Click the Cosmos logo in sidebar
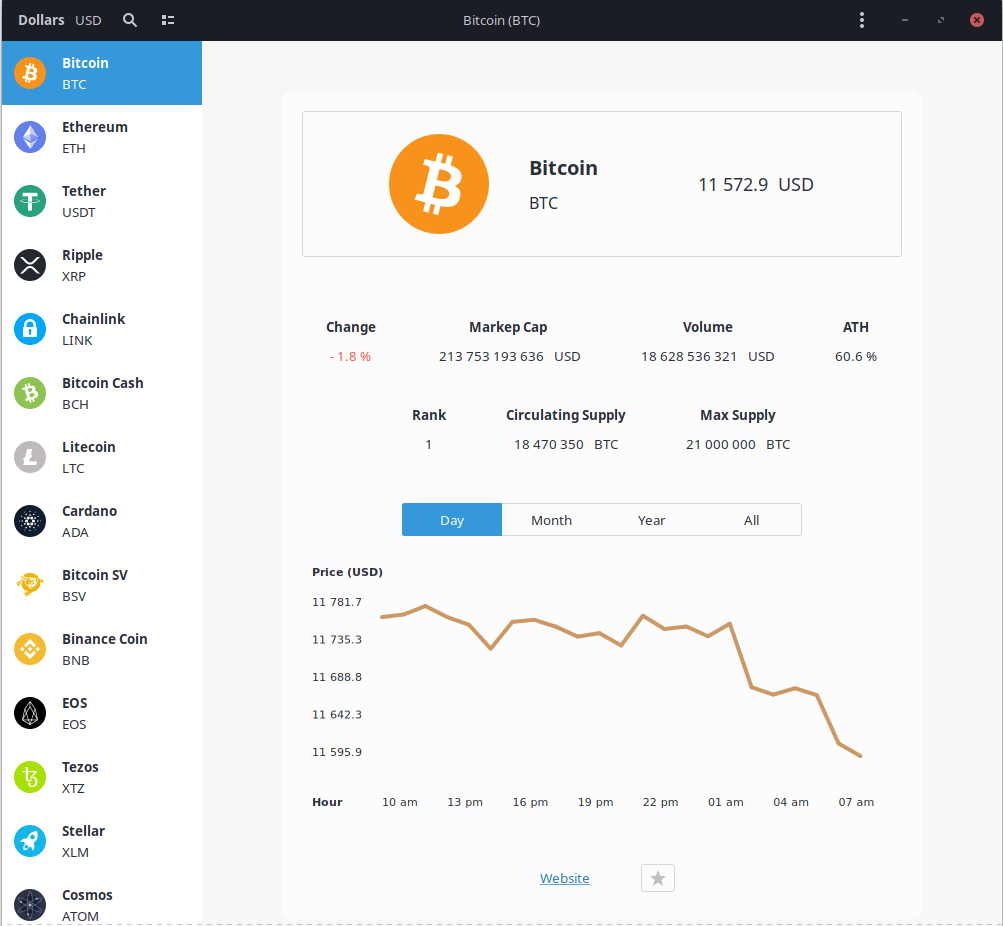This screenshot has width=1003, height=926. [x=30, y=904]
